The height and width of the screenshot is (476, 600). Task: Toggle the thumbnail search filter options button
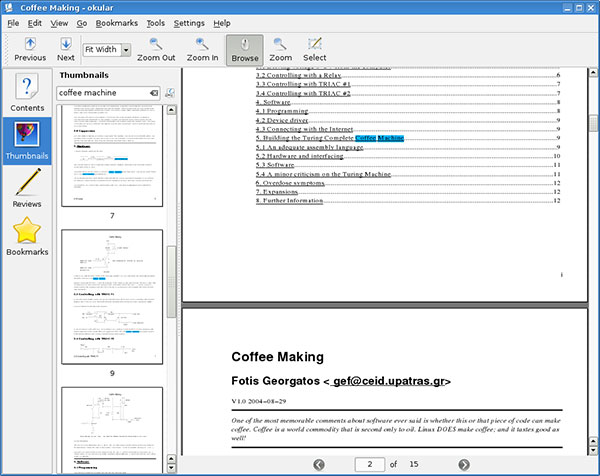(170, 93)
